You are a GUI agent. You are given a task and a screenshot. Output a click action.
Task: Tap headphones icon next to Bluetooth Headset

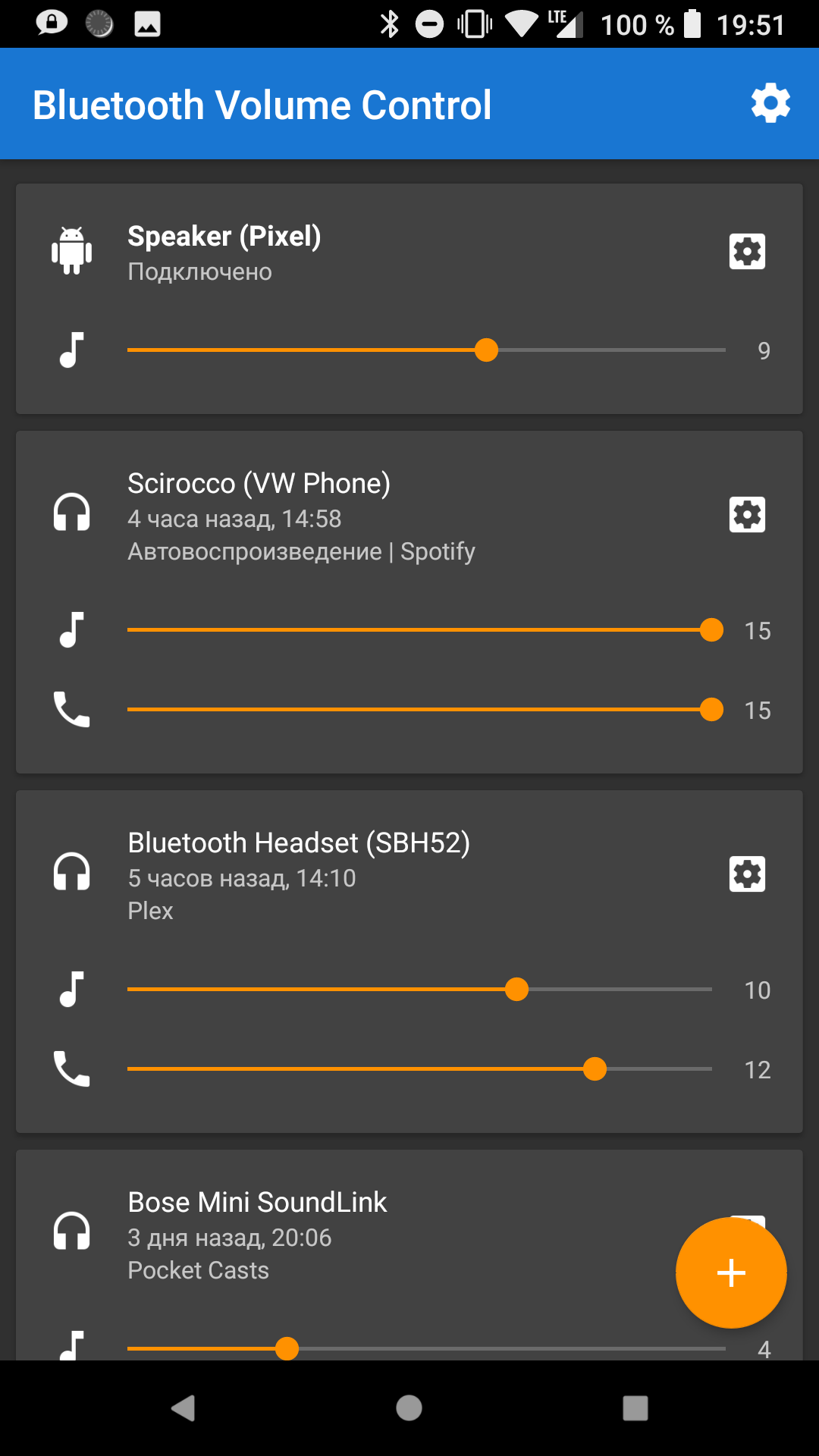point(72,871)
